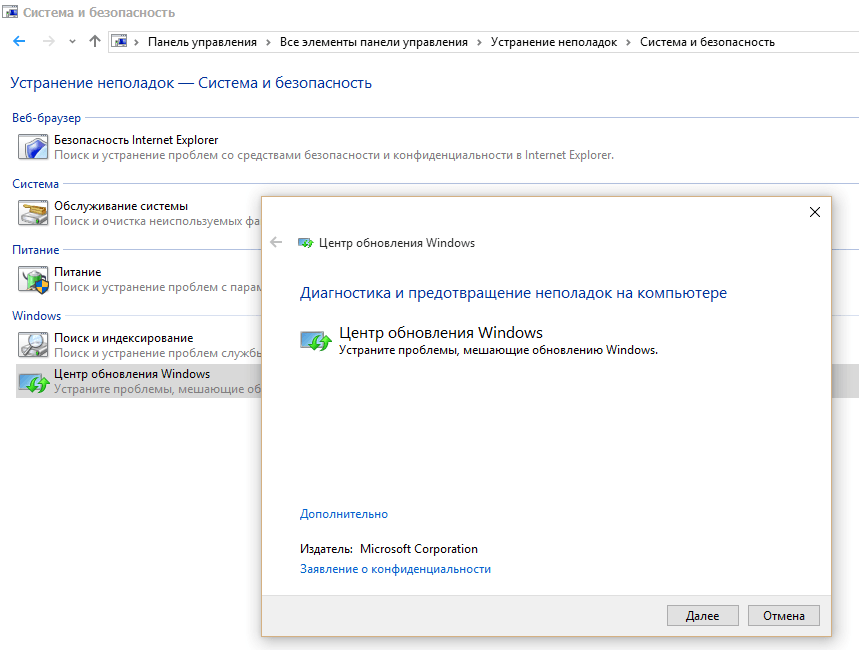Click the 'Веб-браузер' group header

point(47,118)
